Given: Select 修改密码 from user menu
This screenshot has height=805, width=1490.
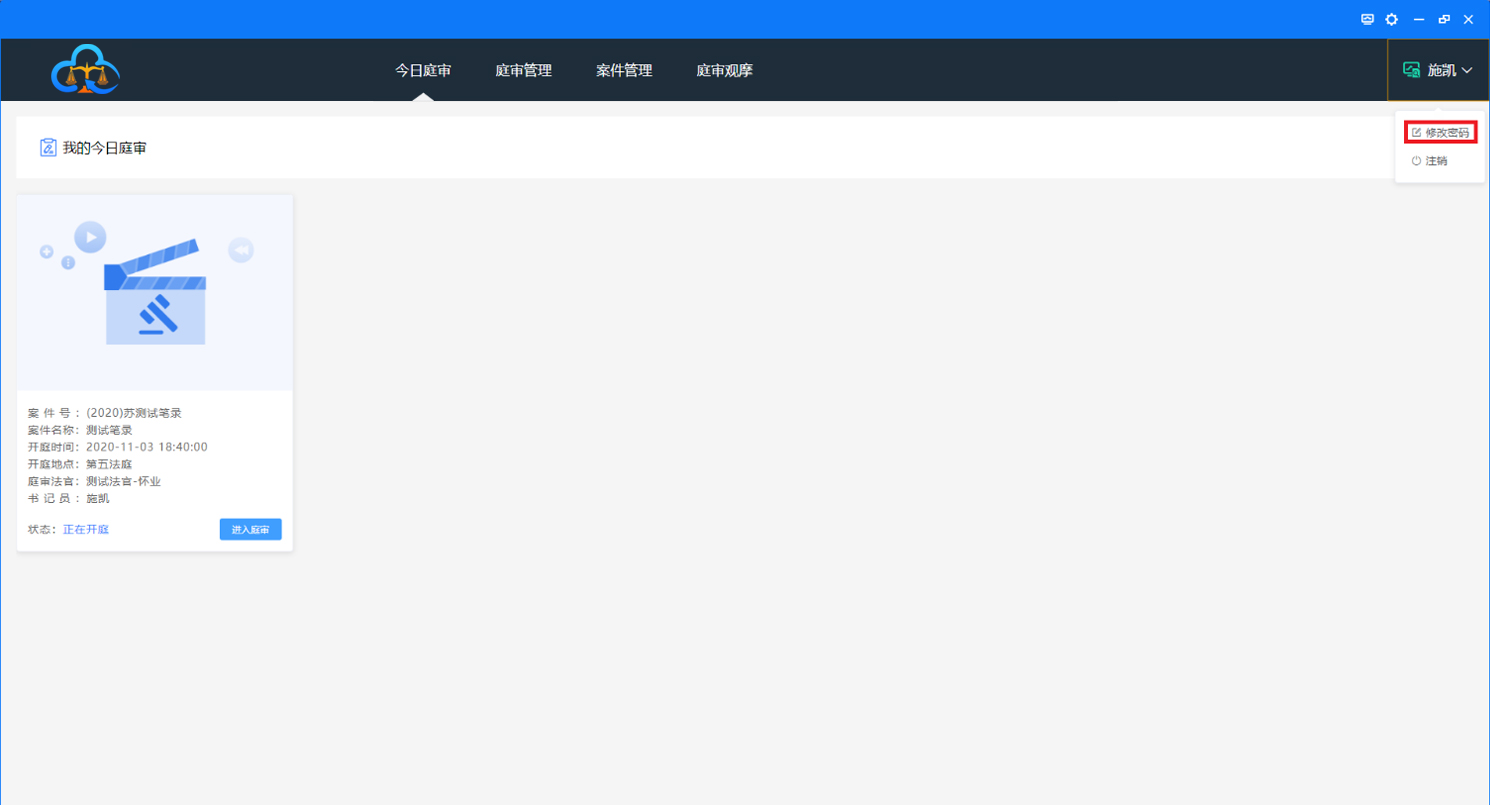Looking at the screenshot, I should point(1447,133).
